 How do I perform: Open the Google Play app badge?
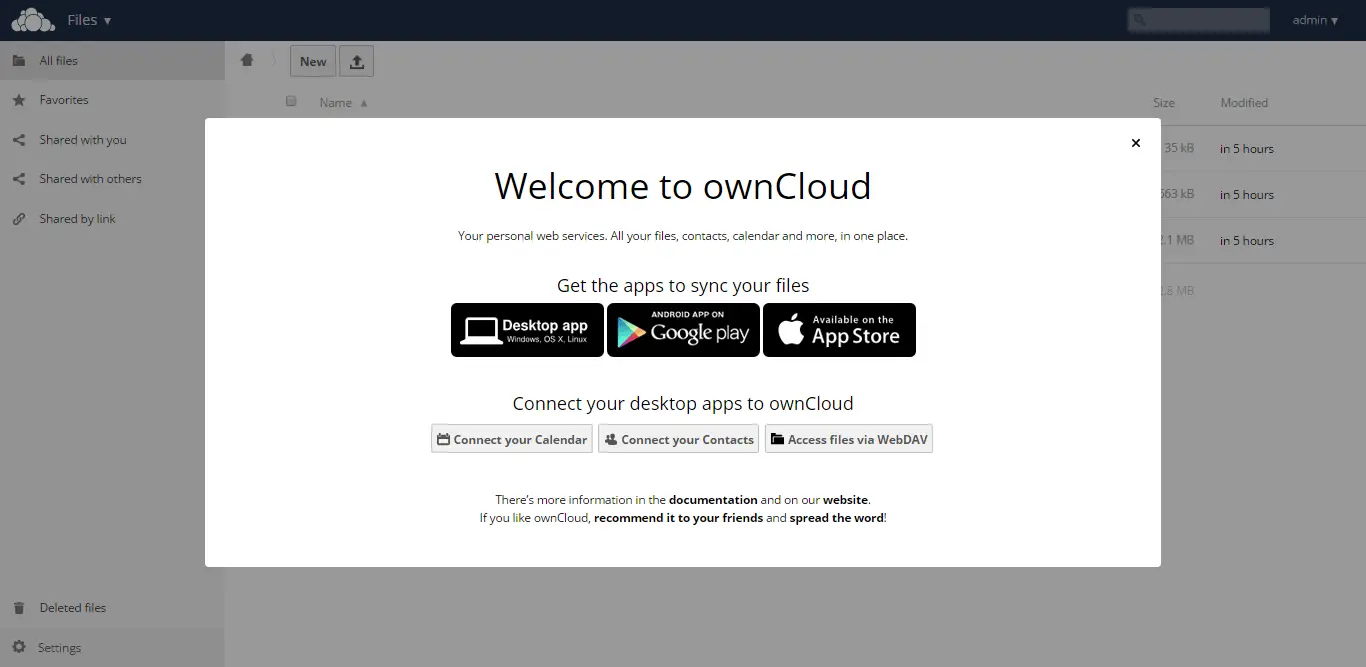tap(683, 330)
